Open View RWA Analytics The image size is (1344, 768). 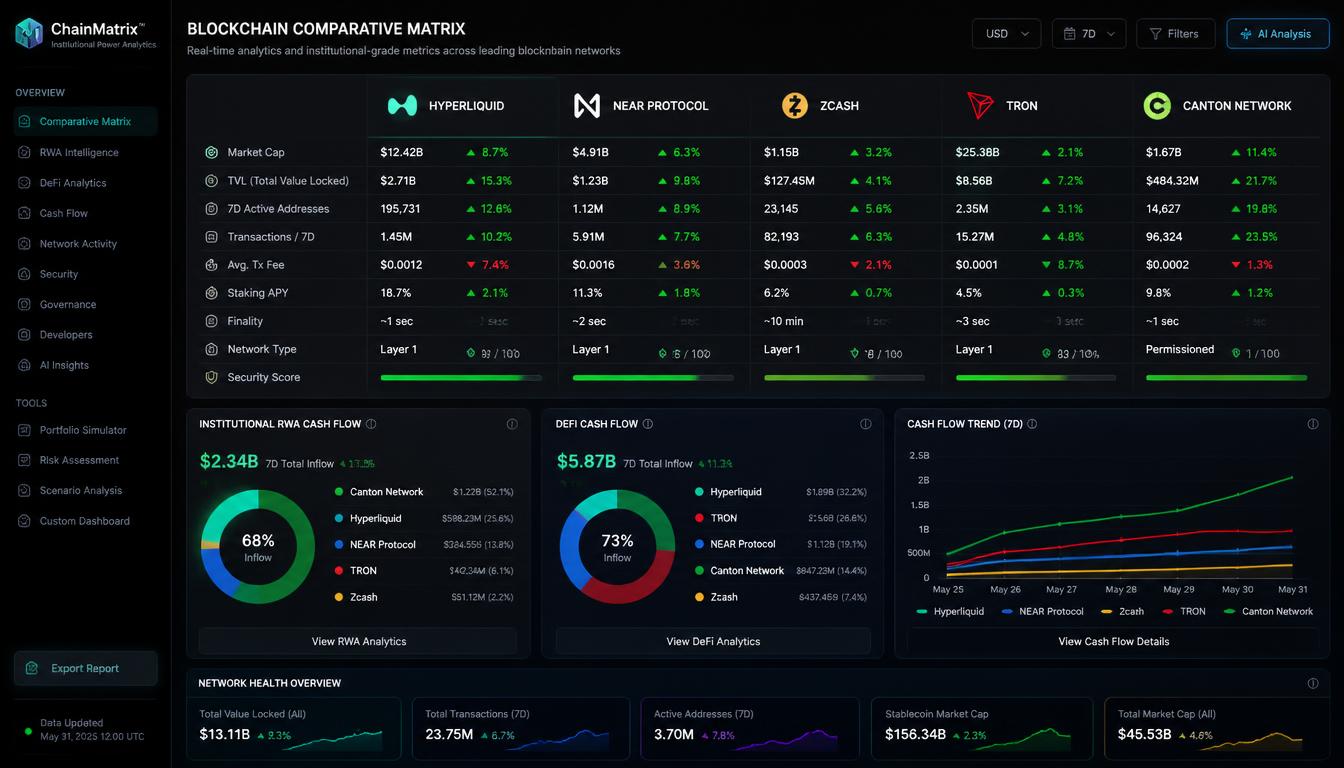click(x=358, y=641)
